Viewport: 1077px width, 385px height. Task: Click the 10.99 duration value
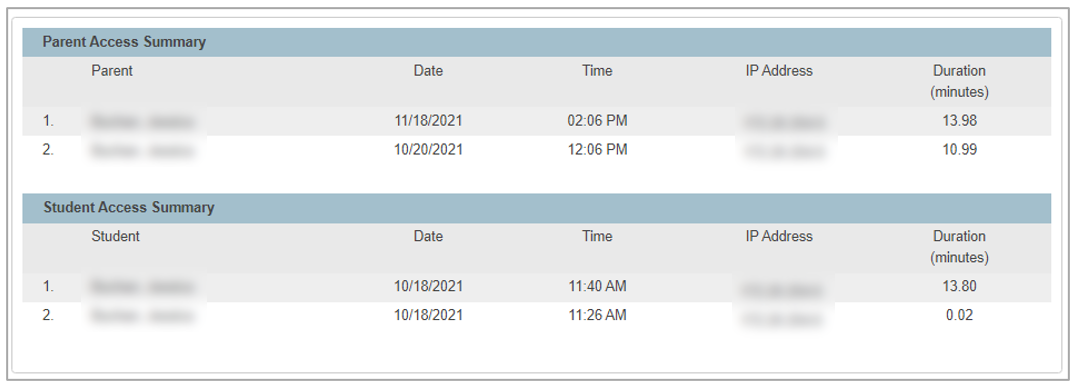click(x=959, y=150)
